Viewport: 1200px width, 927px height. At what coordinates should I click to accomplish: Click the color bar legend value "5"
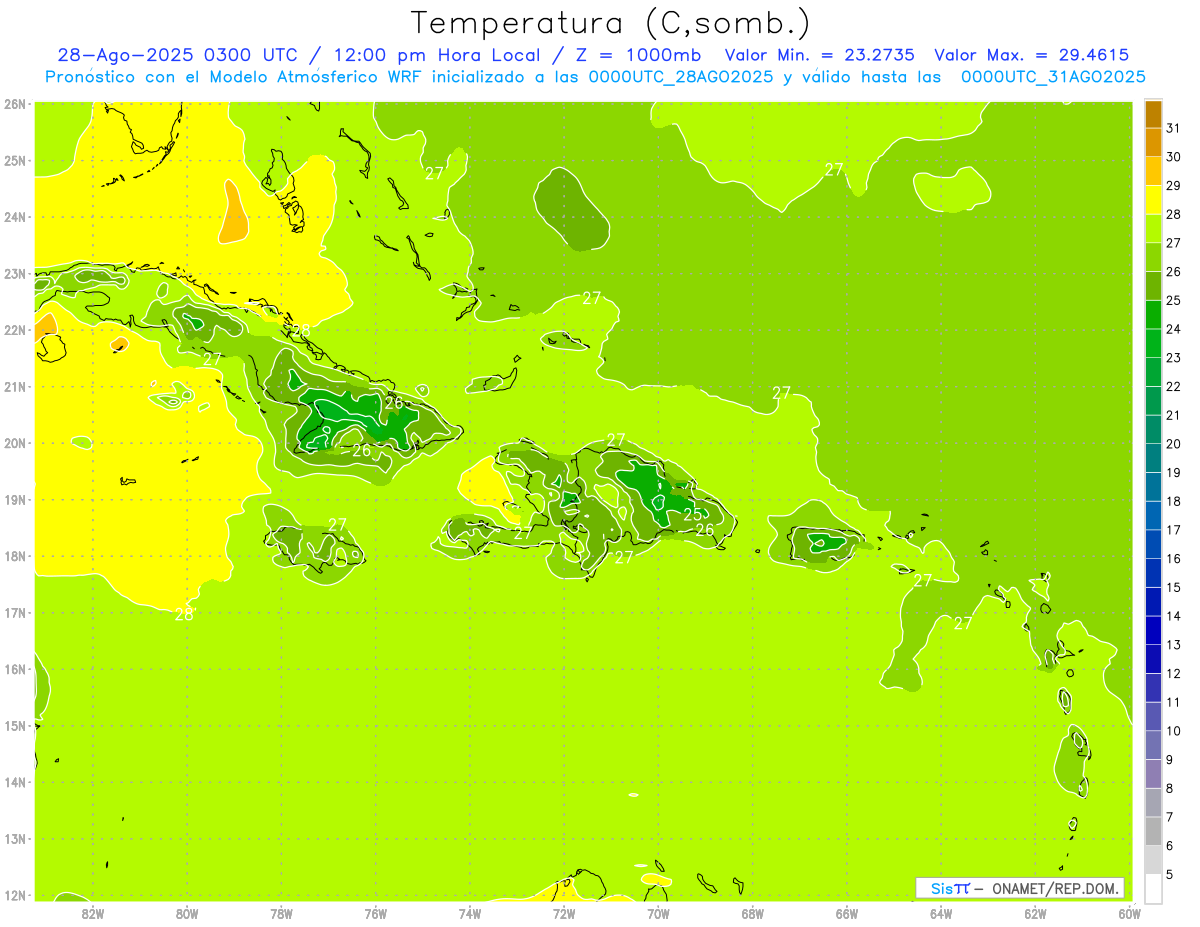click(x=1170, y=875)
